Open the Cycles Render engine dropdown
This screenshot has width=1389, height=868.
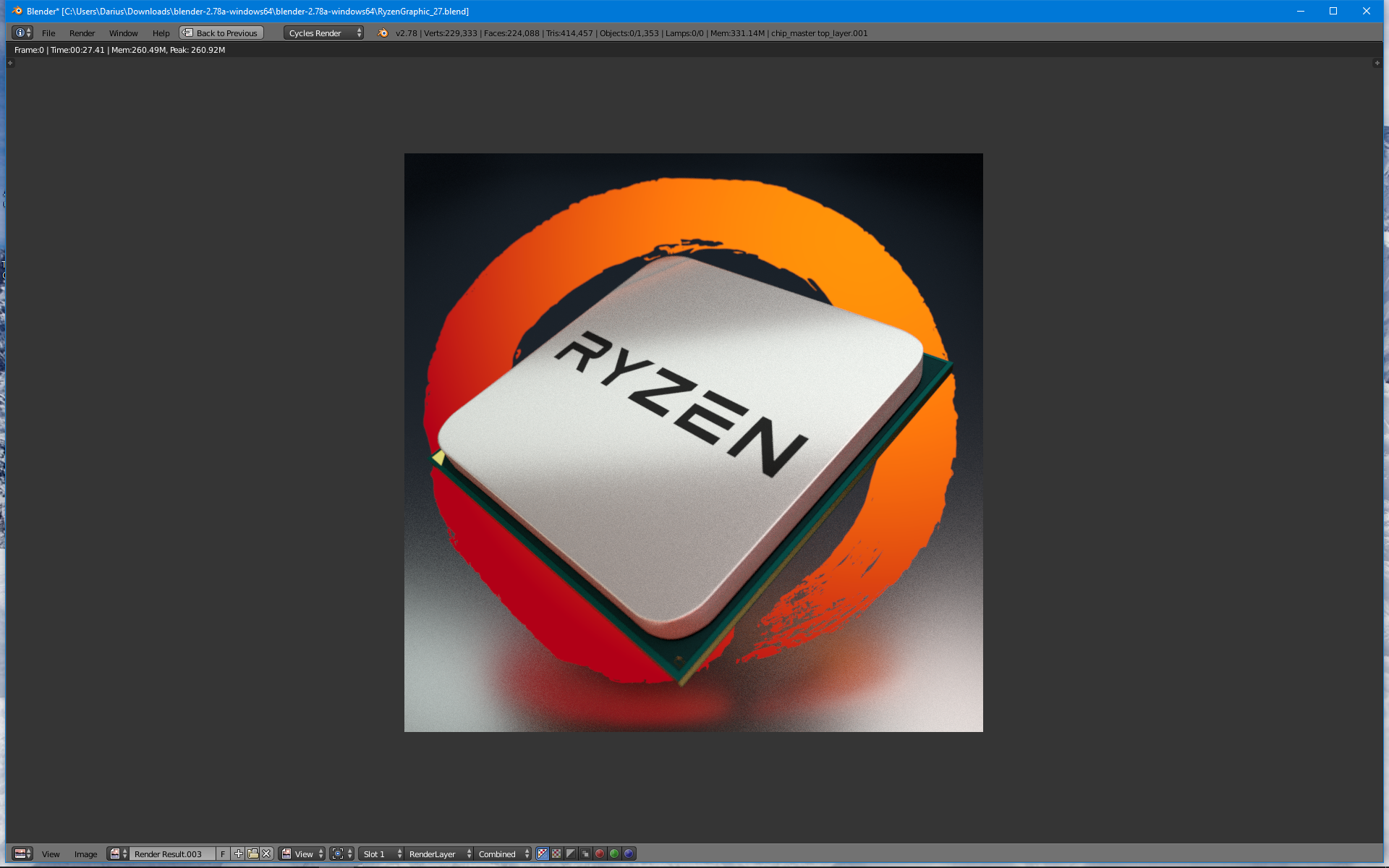click(x=323, y=33)
